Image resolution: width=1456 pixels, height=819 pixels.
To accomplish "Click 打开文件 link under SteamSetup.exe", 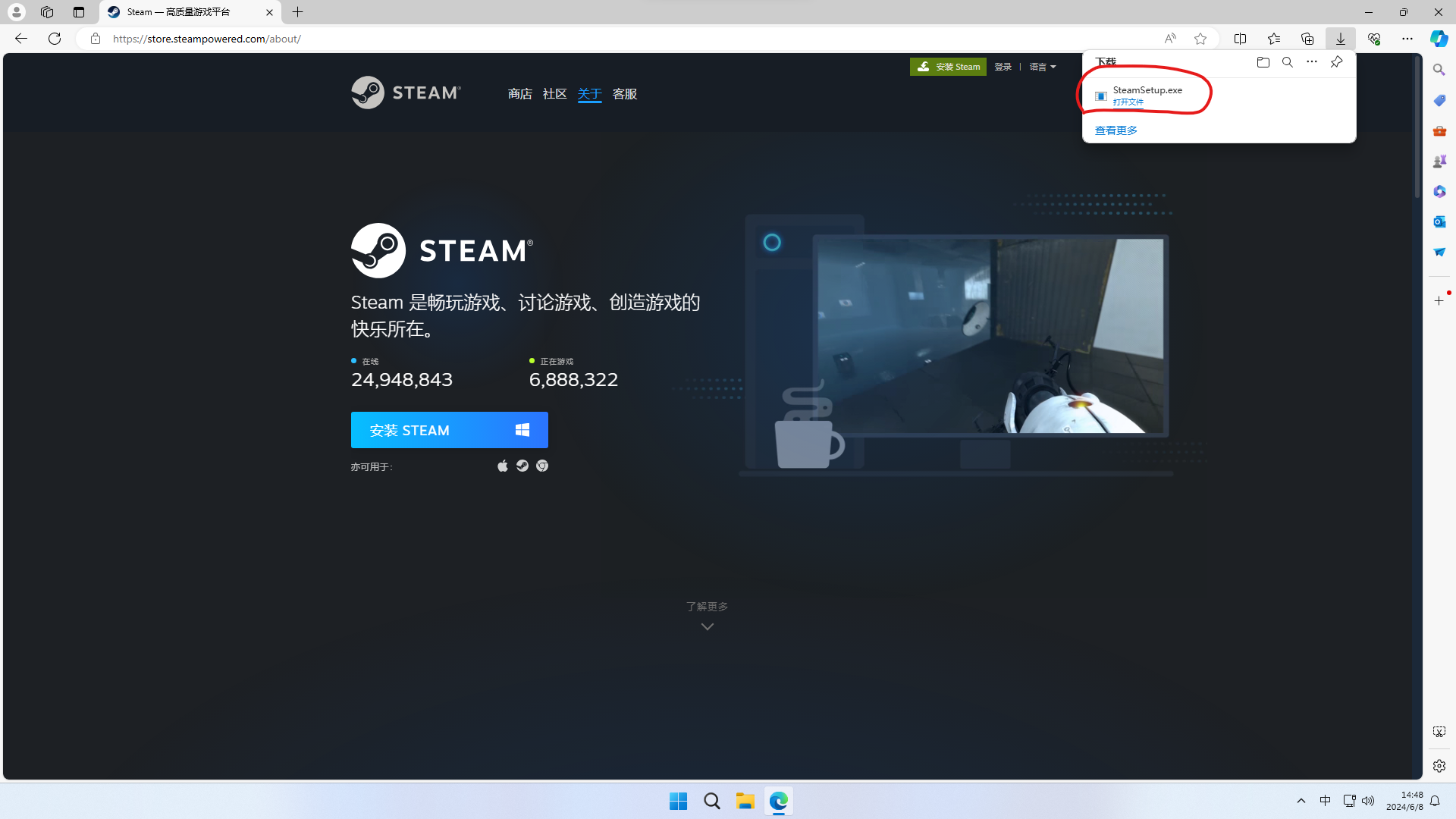I will [1128, 102].
